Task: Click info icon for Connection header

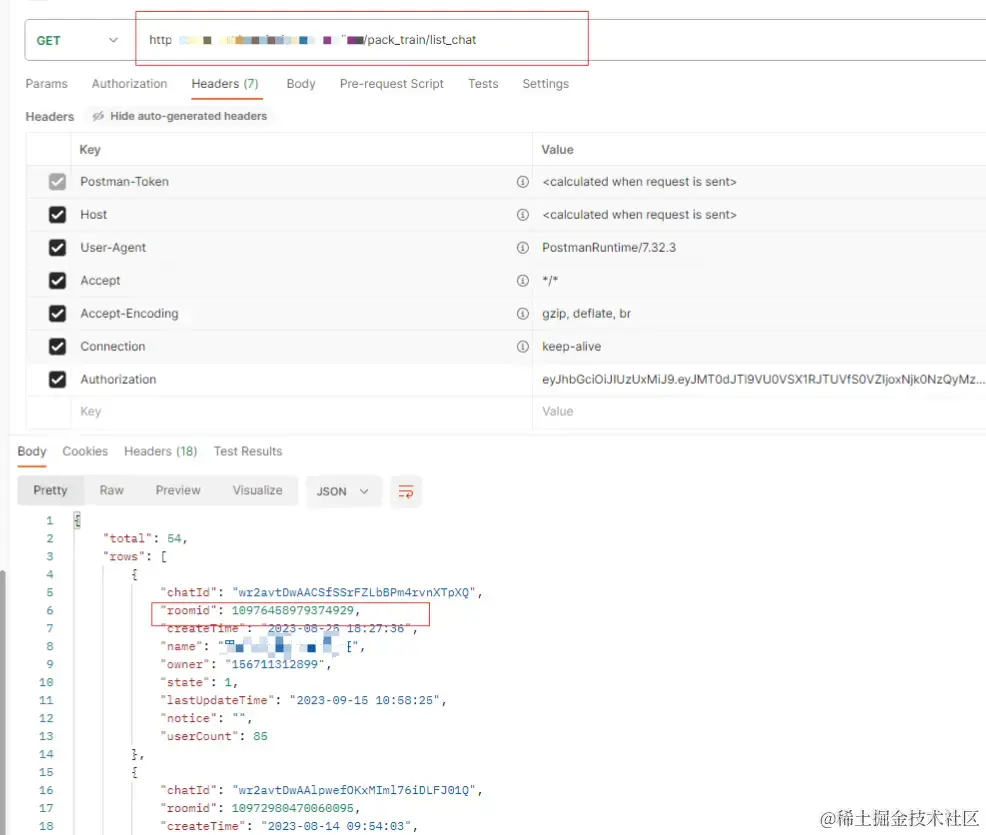Action: click(x=523, y=346)
